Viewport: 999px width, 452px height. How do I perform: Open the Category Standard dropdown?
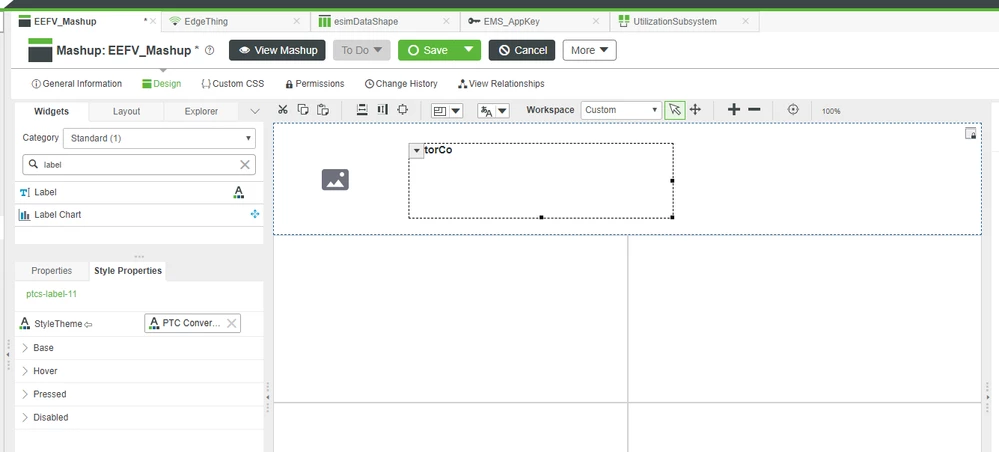159,138
